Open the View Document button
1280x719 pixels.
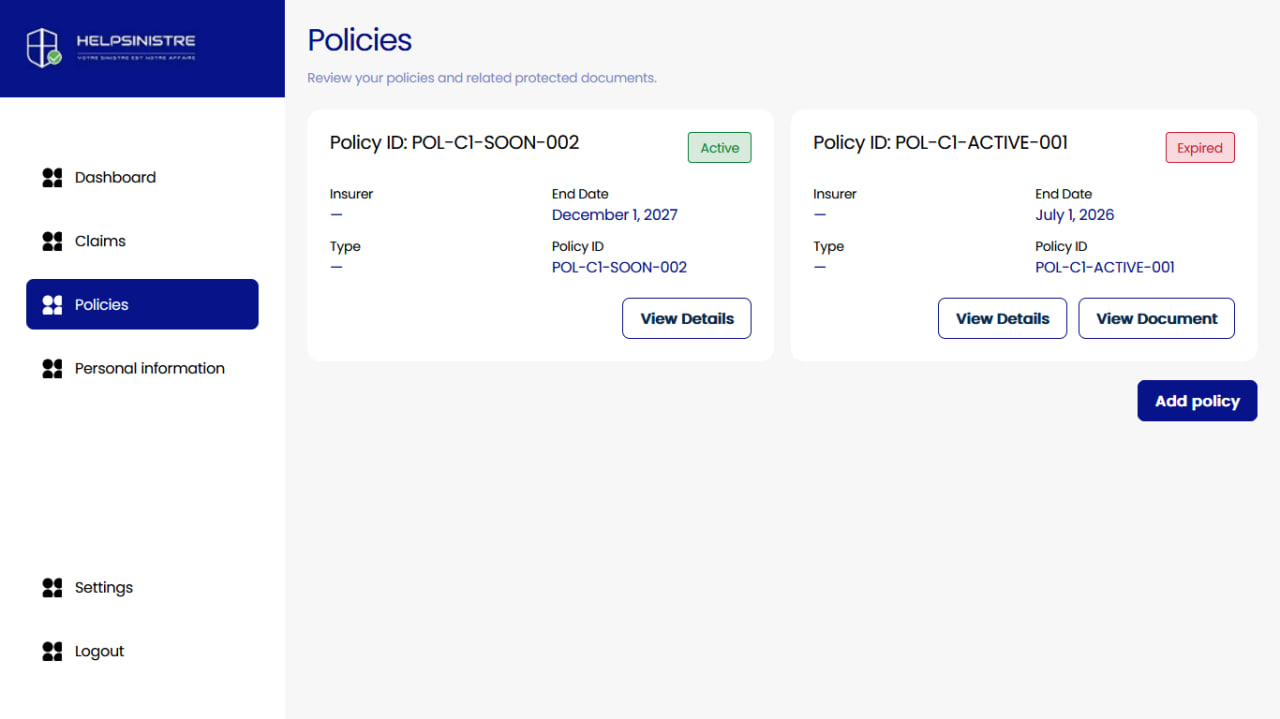[1156, 318]
